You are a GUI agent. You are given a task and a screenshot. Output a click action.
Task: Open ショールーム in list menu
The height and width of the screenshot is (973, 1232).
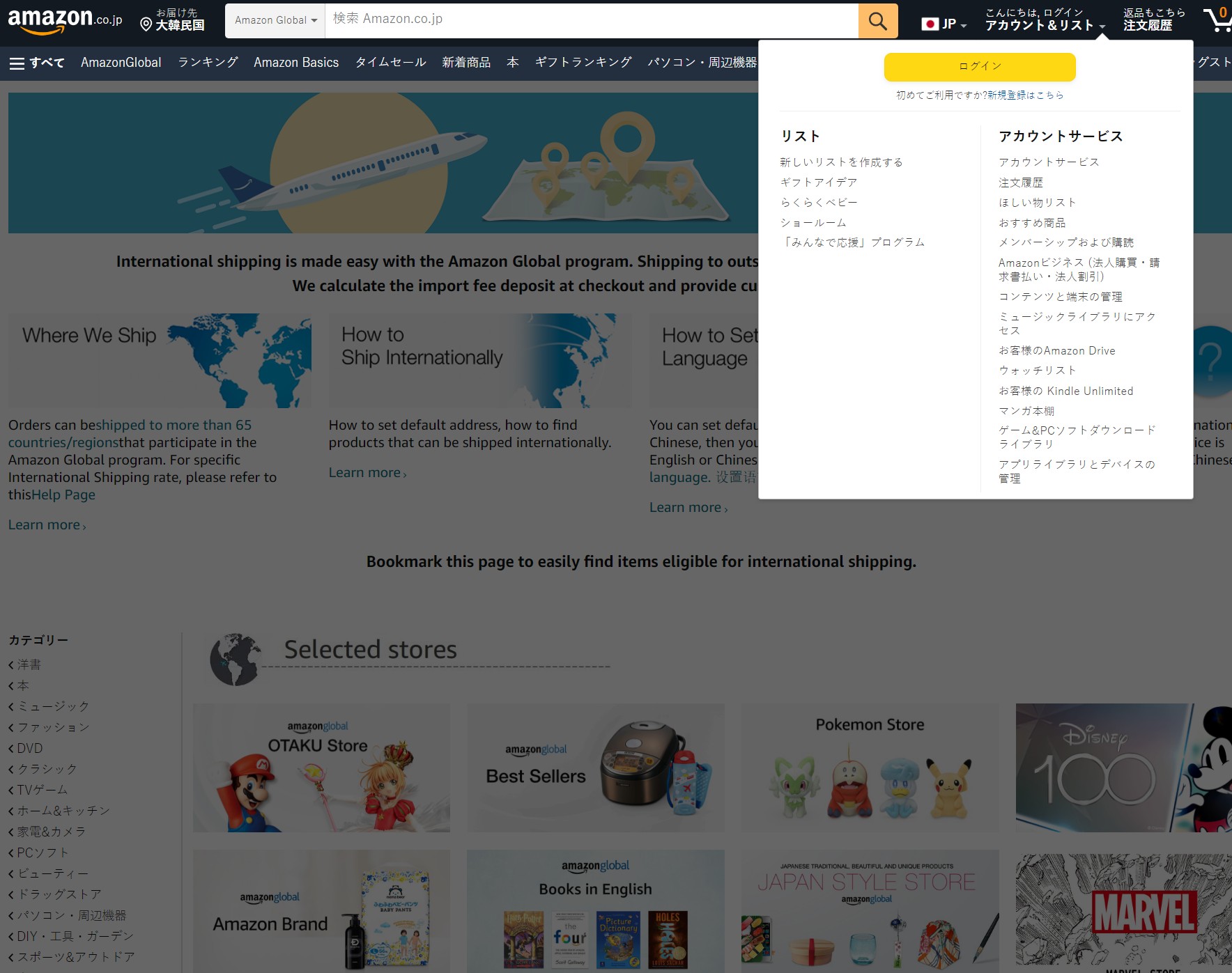click(x=813, y=223)
